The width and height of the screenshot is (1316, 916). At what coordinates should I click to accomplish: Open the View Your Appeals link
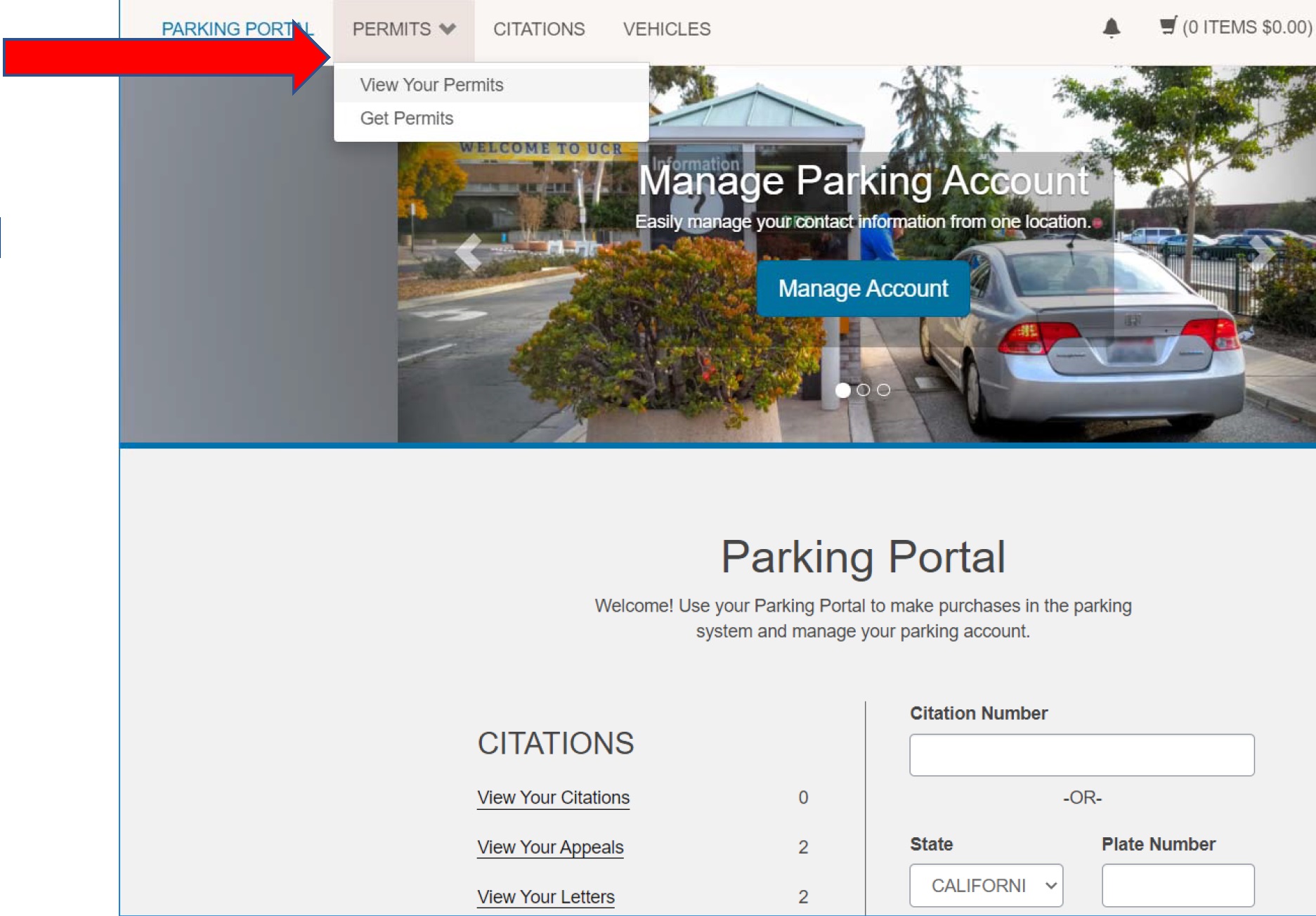tap(550, 847)
